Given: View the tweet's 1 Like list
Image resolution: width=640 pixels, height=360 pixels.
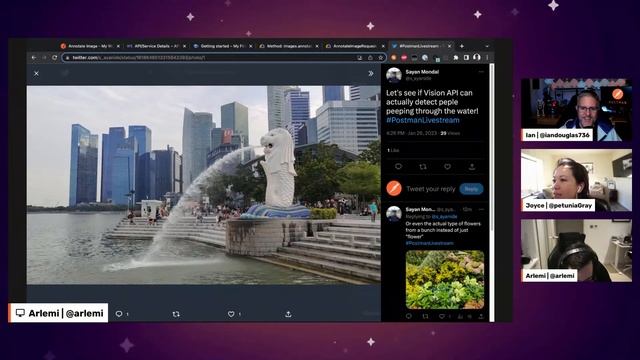Looking at the screenshot, I should click(393, 150).
